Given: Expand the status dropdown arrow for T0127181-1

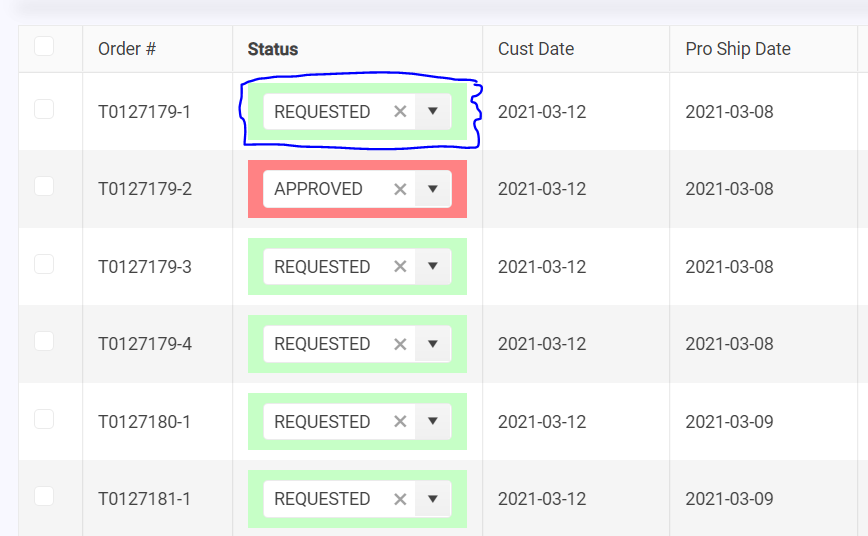Looking at the screenshot, I should click(433, 498).
